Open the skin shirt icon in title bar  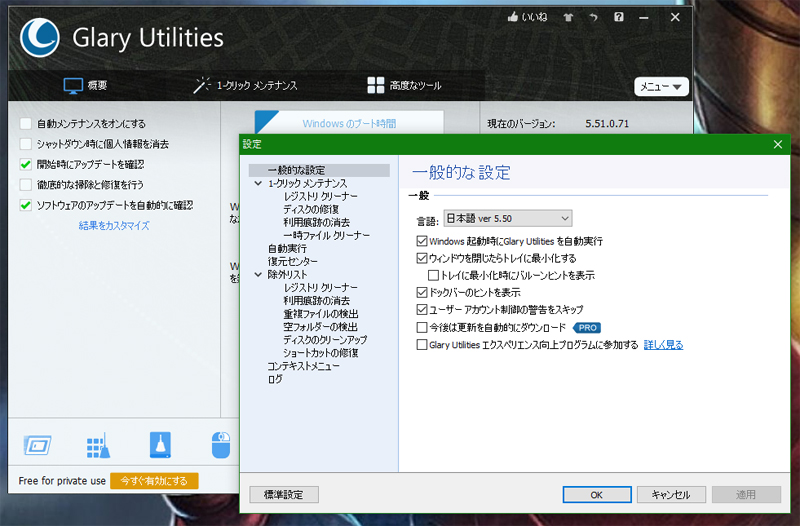point(568,17)
